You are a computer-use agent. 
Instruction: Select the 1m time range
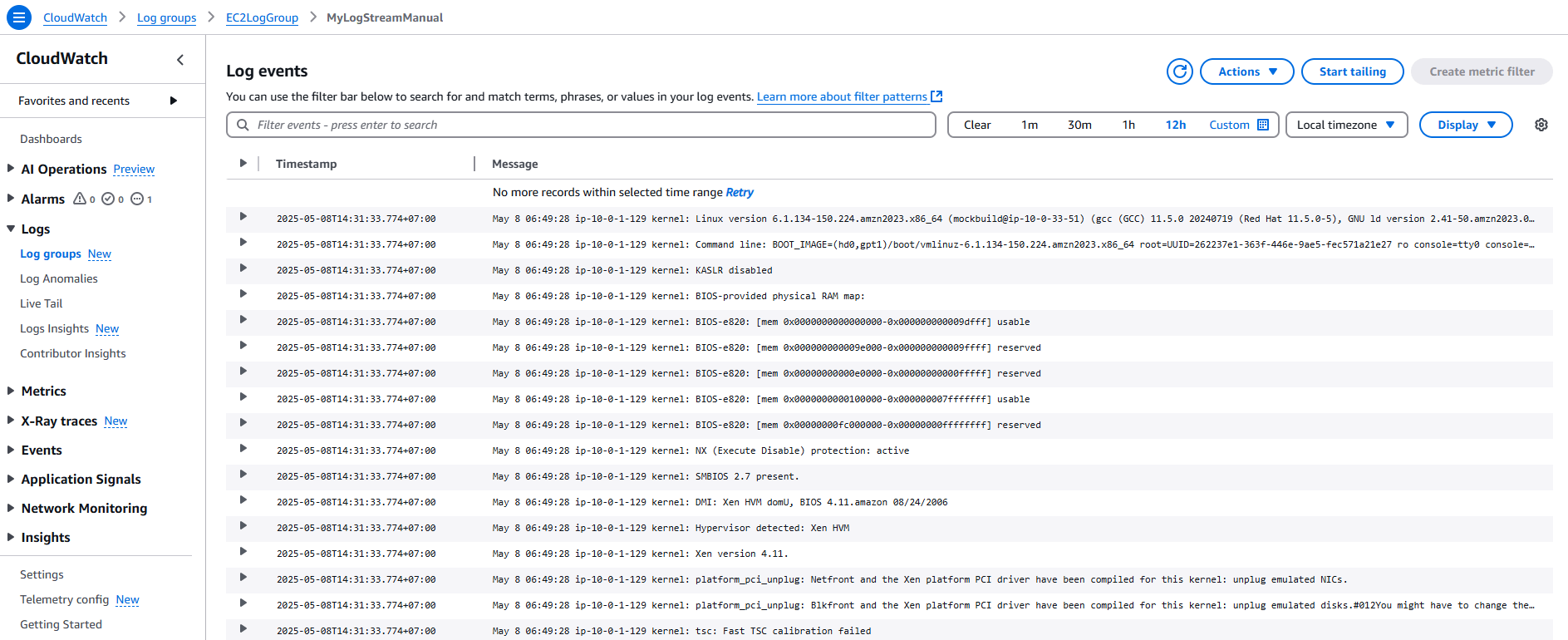(1030, 125)
